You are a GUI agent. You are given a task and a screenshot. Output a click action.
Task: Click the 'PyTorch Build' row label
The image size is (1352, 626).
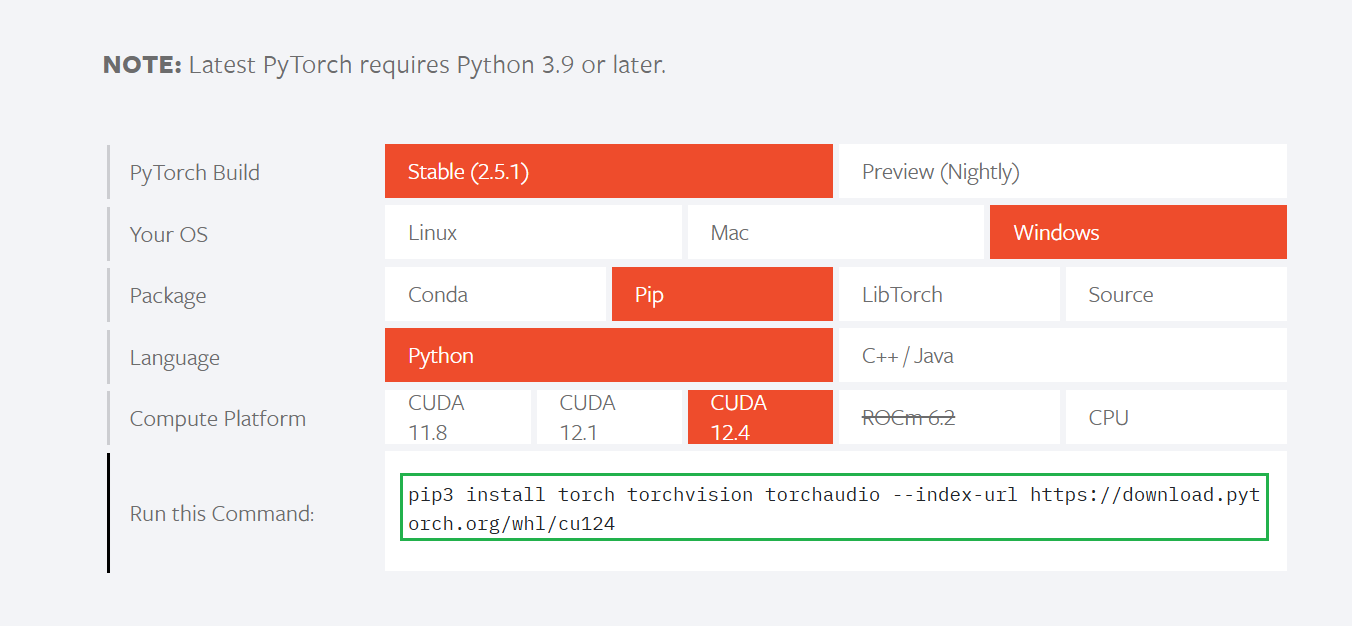pos(195,172)
